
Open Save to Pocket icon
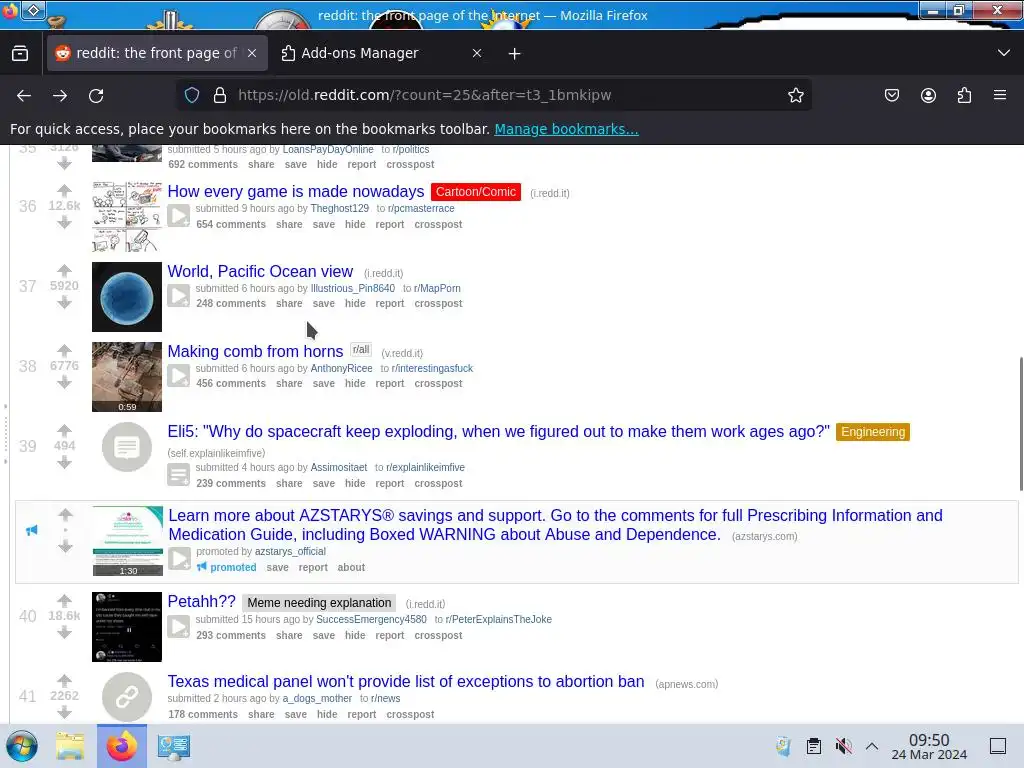pyautogui.click(x=891, y=95)
